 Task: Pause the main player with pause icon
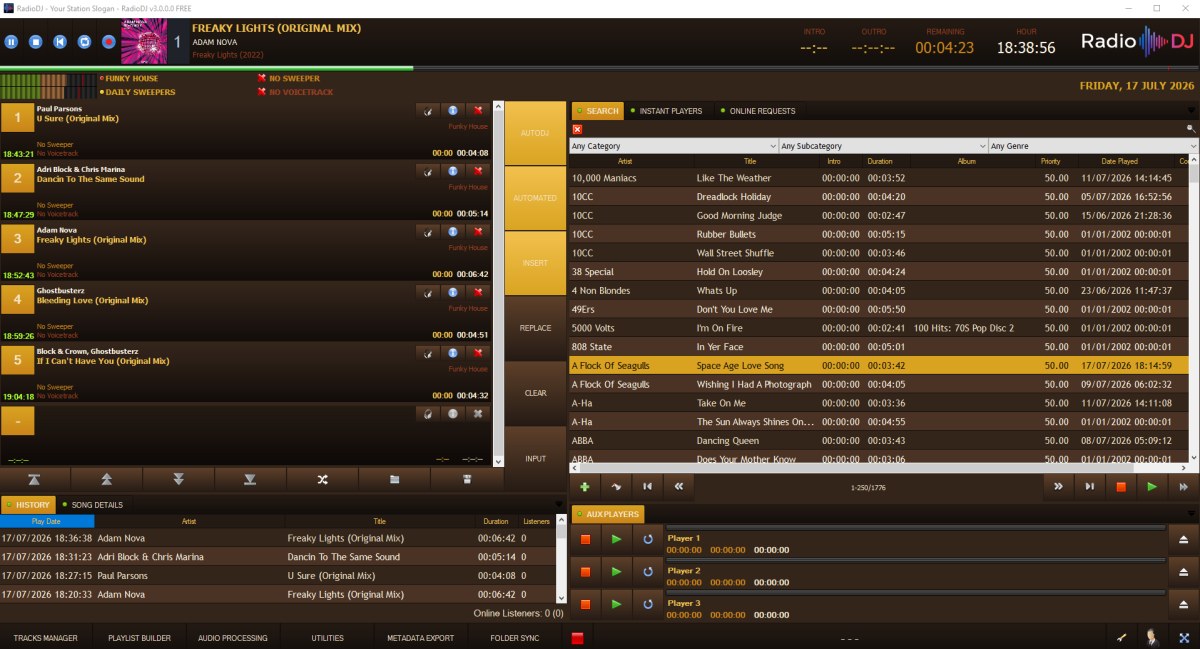[11, 42]
